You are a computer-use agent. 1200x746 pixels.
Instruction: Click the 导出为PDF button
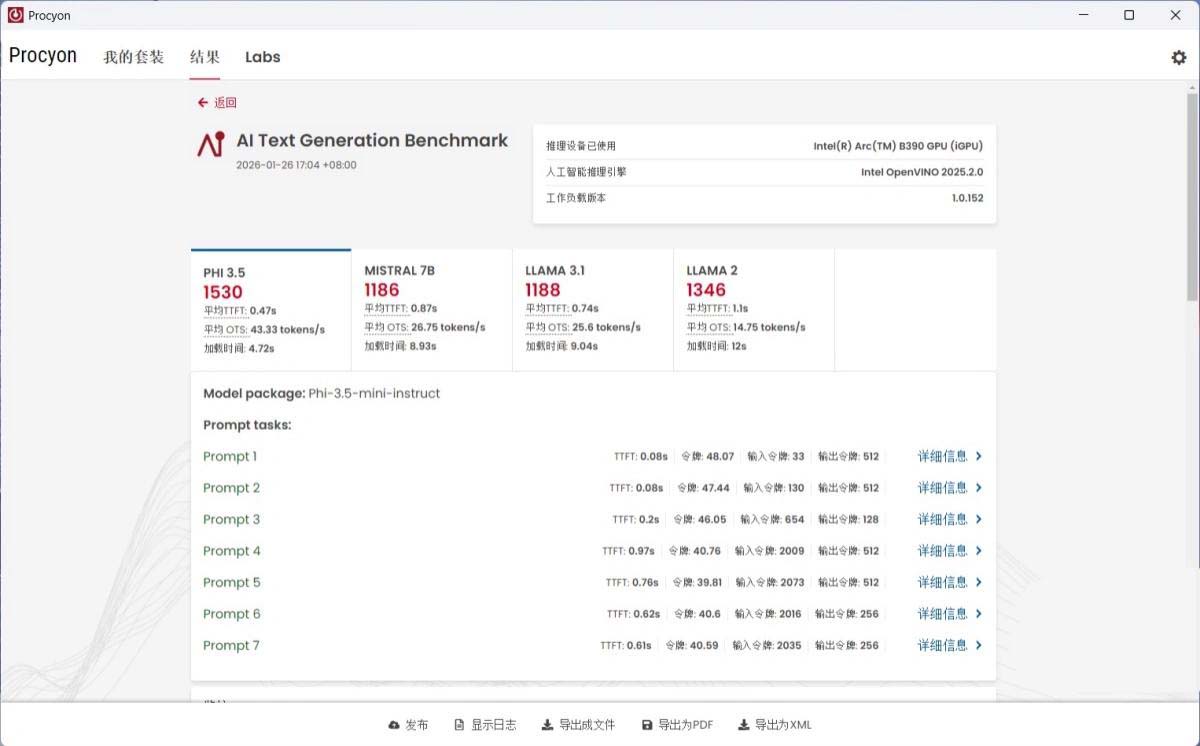(x=677, y=725)
